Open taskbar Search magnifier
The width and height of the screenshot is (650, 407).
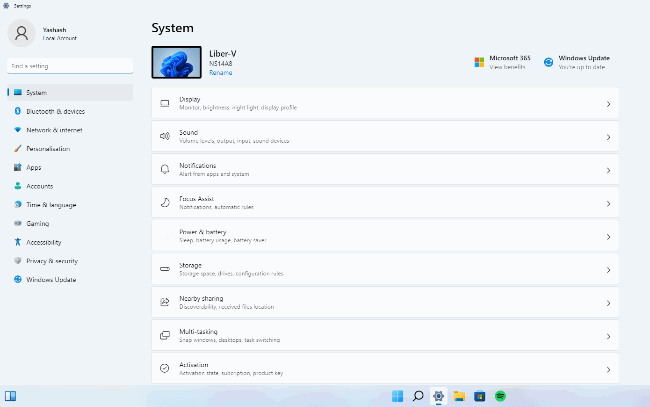pyautogui.click(x=418, y=396)
